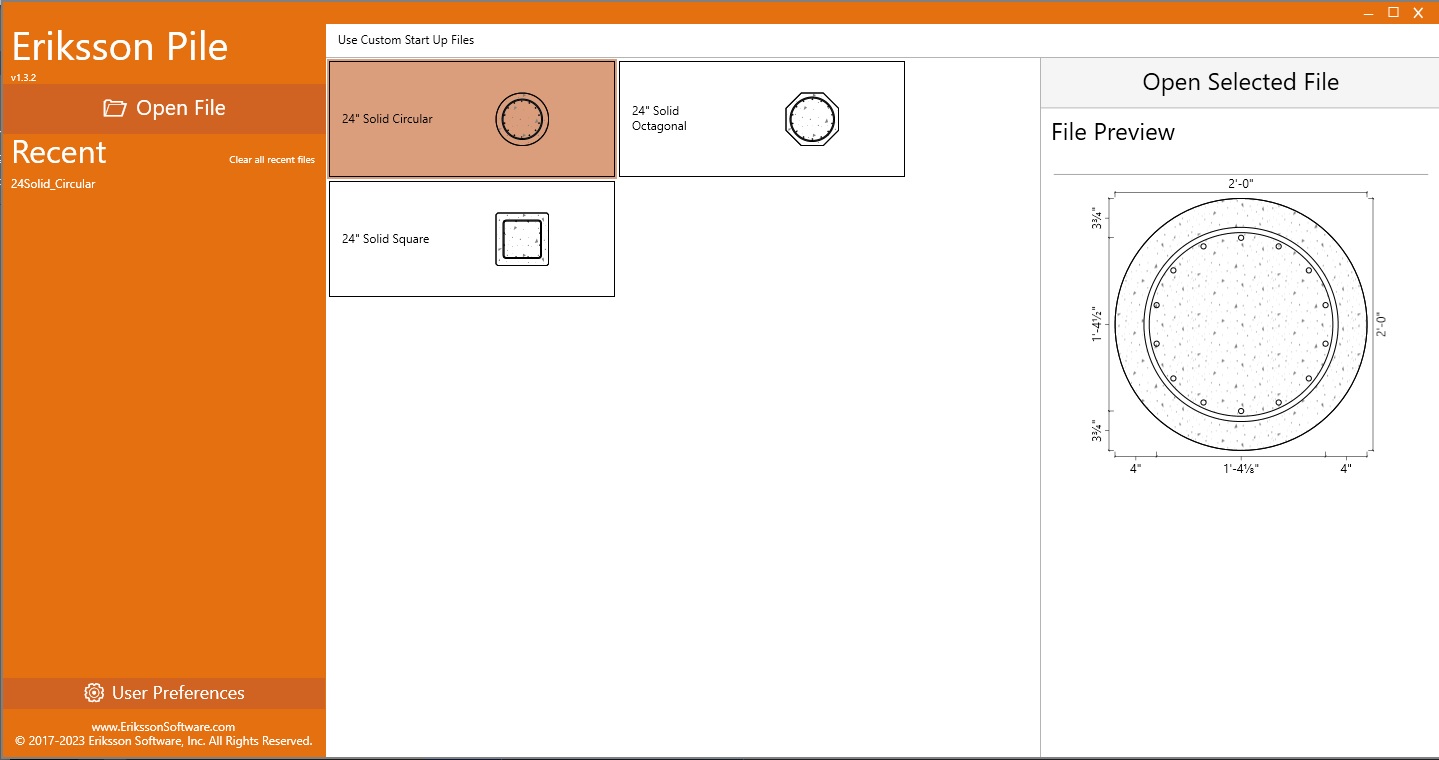Click the 1'-4⅛" bottom dimension label

pos(1241,468)
